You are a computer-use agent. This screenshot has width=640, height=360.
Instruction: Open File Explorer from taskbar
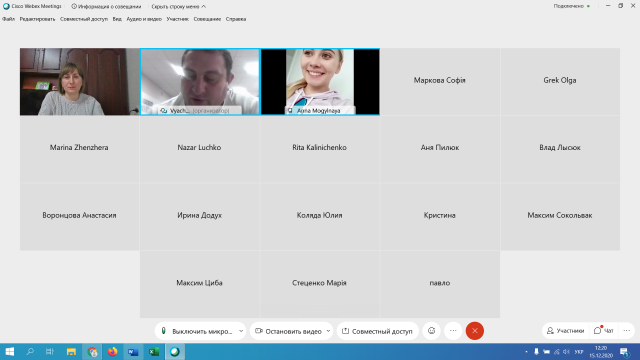(x=71, y=351)
